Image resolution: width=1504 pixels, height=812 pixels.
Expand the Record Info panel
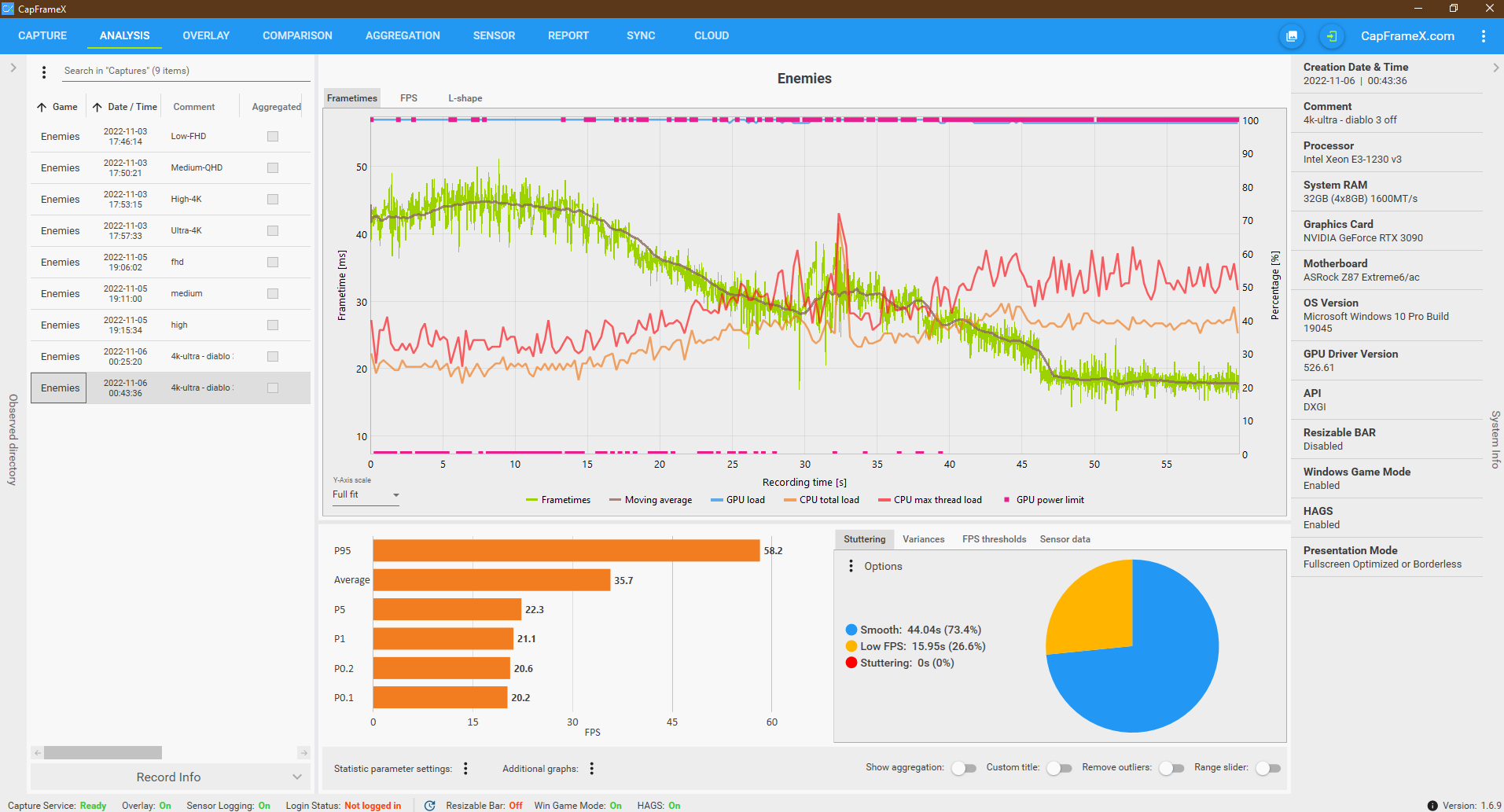[x=170, y=777]
